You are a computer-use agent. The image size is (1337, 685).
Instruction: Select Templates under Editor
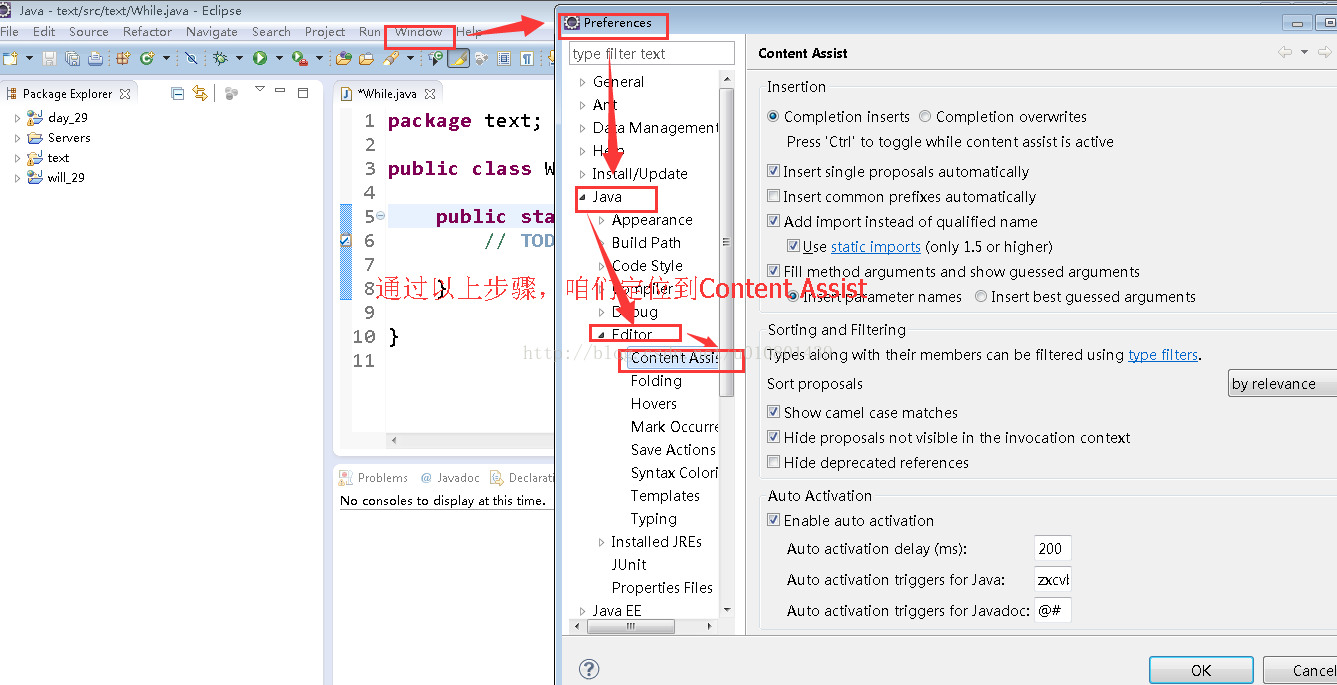(x=665, y=496)
